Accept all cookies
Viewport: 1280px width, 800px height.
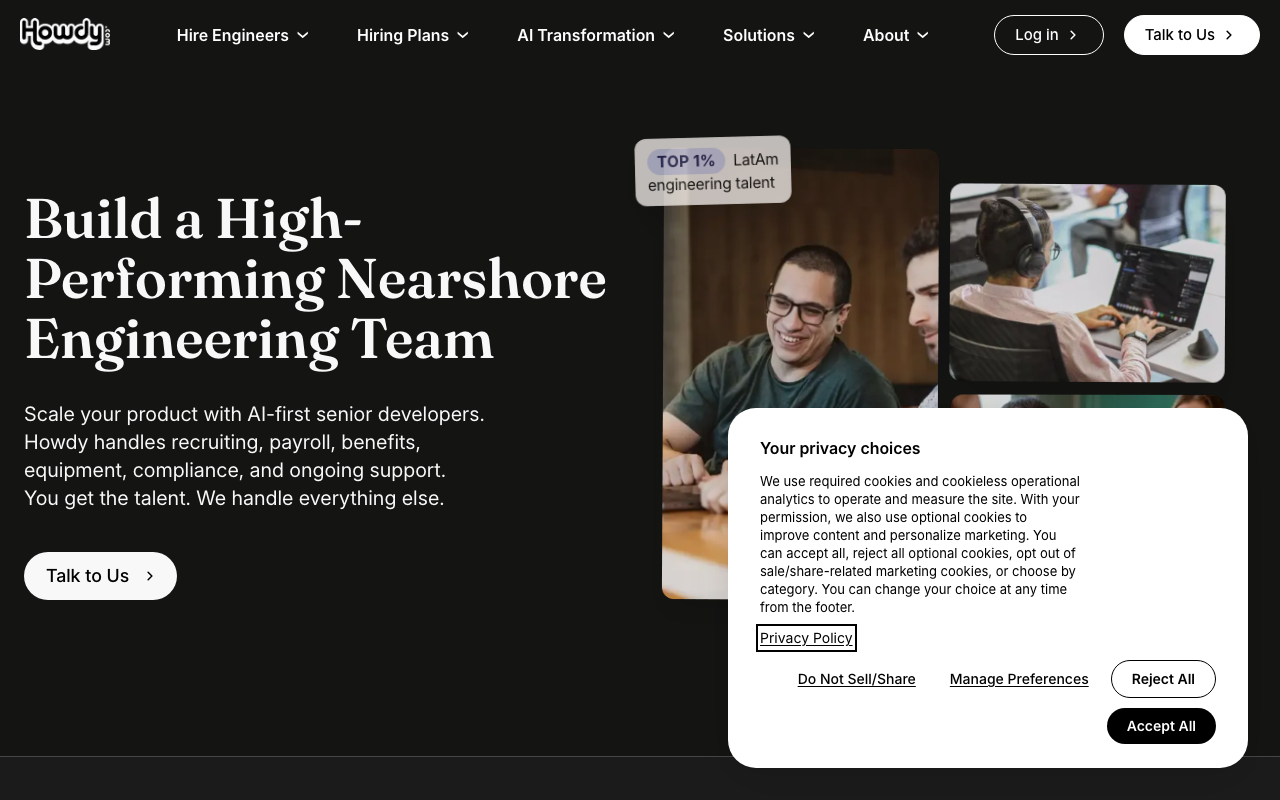click(x=1161, y=726)
